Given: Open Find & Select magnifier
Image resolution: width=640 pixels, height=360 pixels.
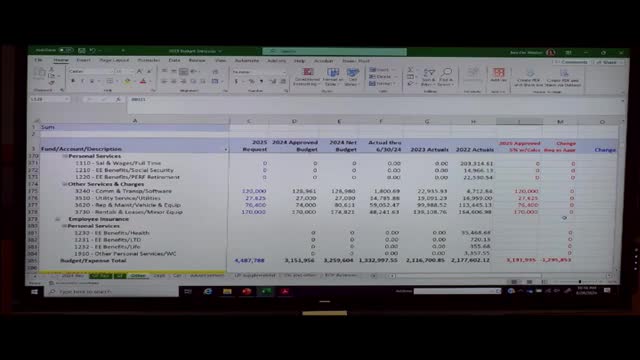Looking at the screenshot, I should click(x=446, y=77).
